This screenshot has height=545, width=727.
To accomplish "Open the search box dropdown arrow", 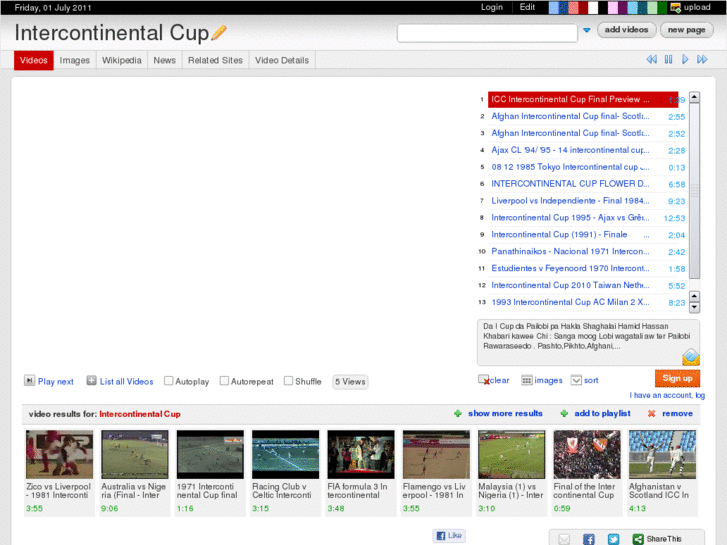I will click(586, 31).
